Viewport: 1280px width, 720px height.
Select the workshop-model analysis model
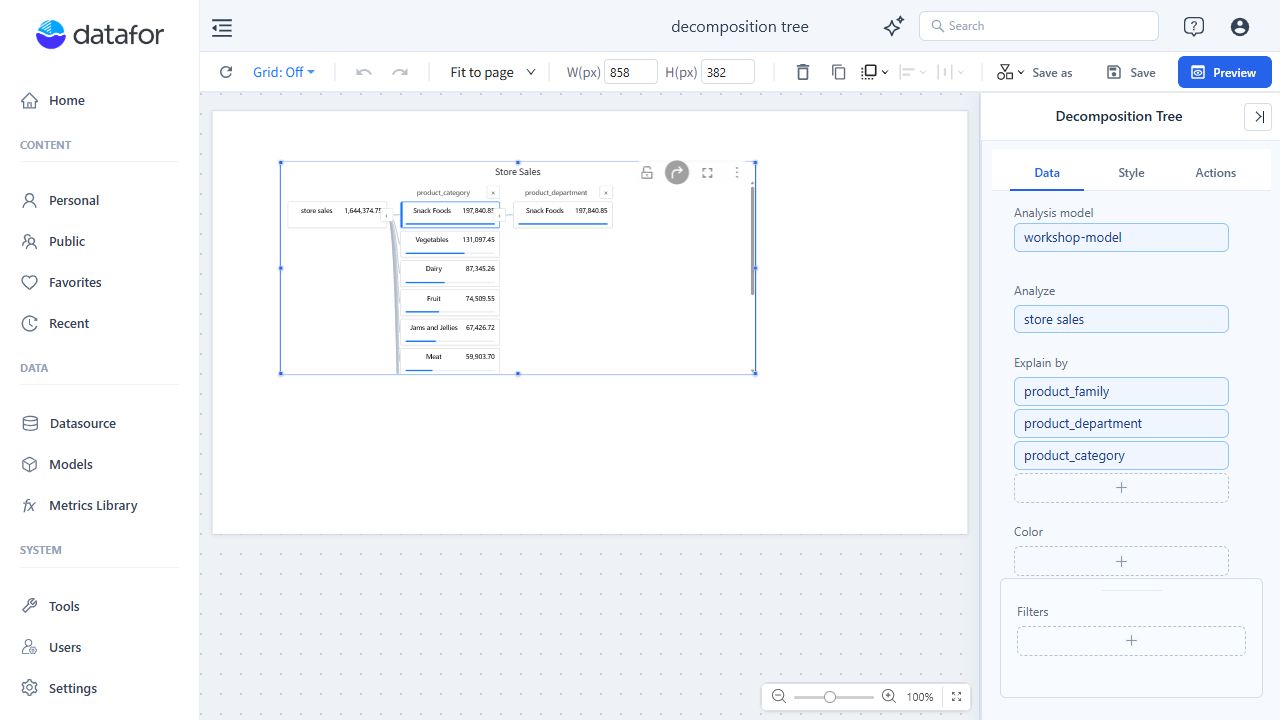pyautogui.click(x=1121, y=237)
